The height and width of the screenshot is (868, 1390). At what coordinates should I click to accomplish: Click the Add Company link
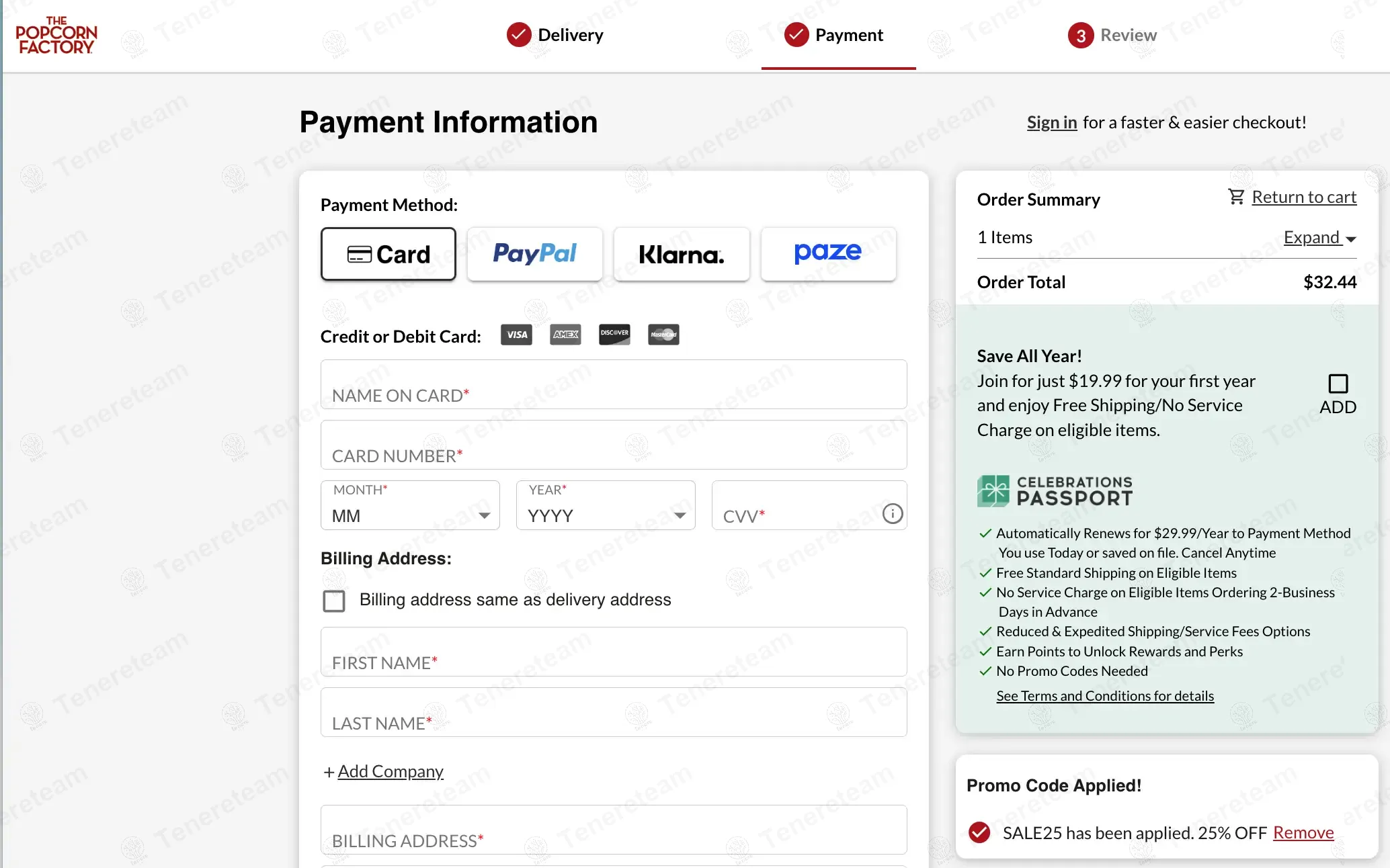(x=391, y=771)
